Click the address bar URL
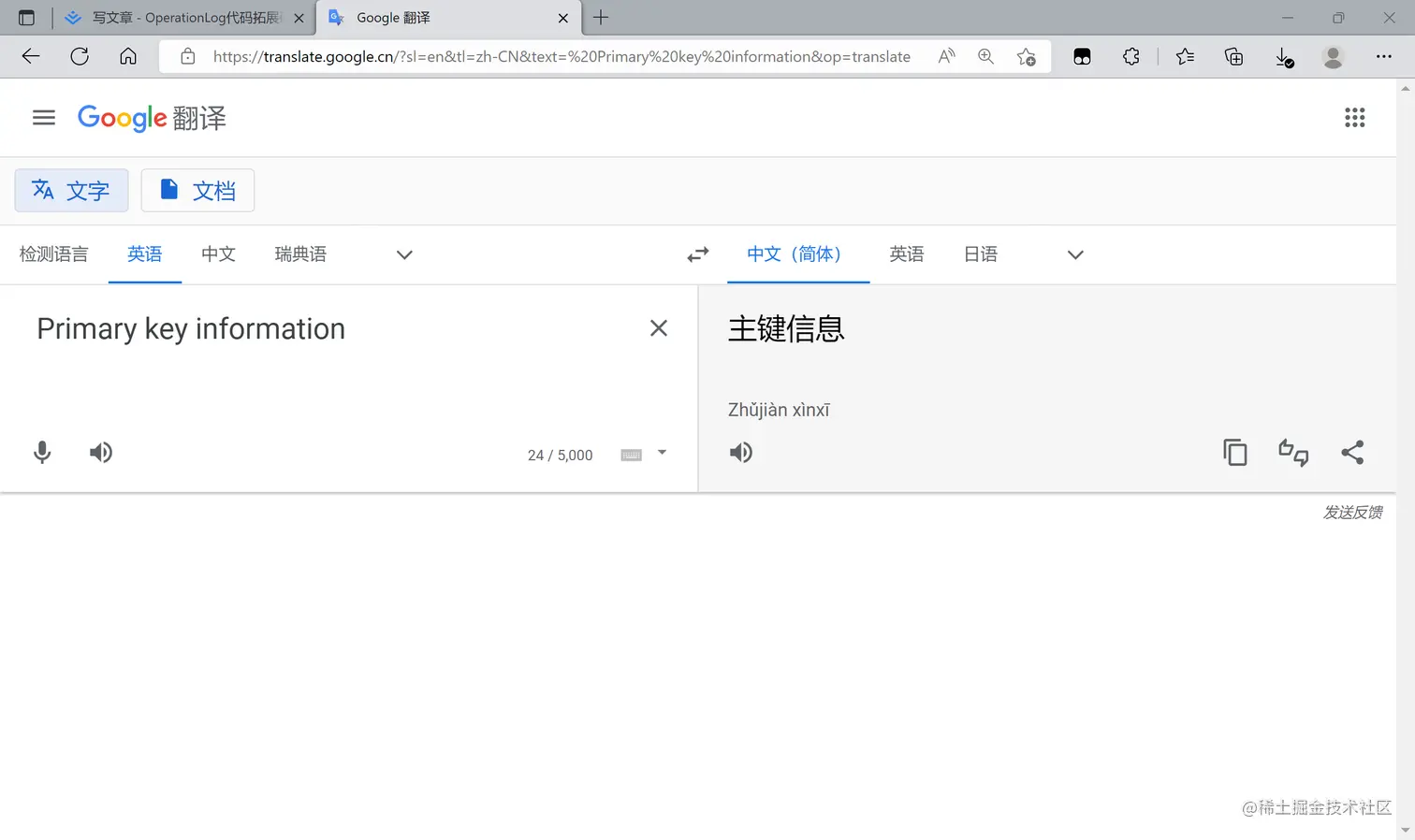 click(x=562, y=56)
